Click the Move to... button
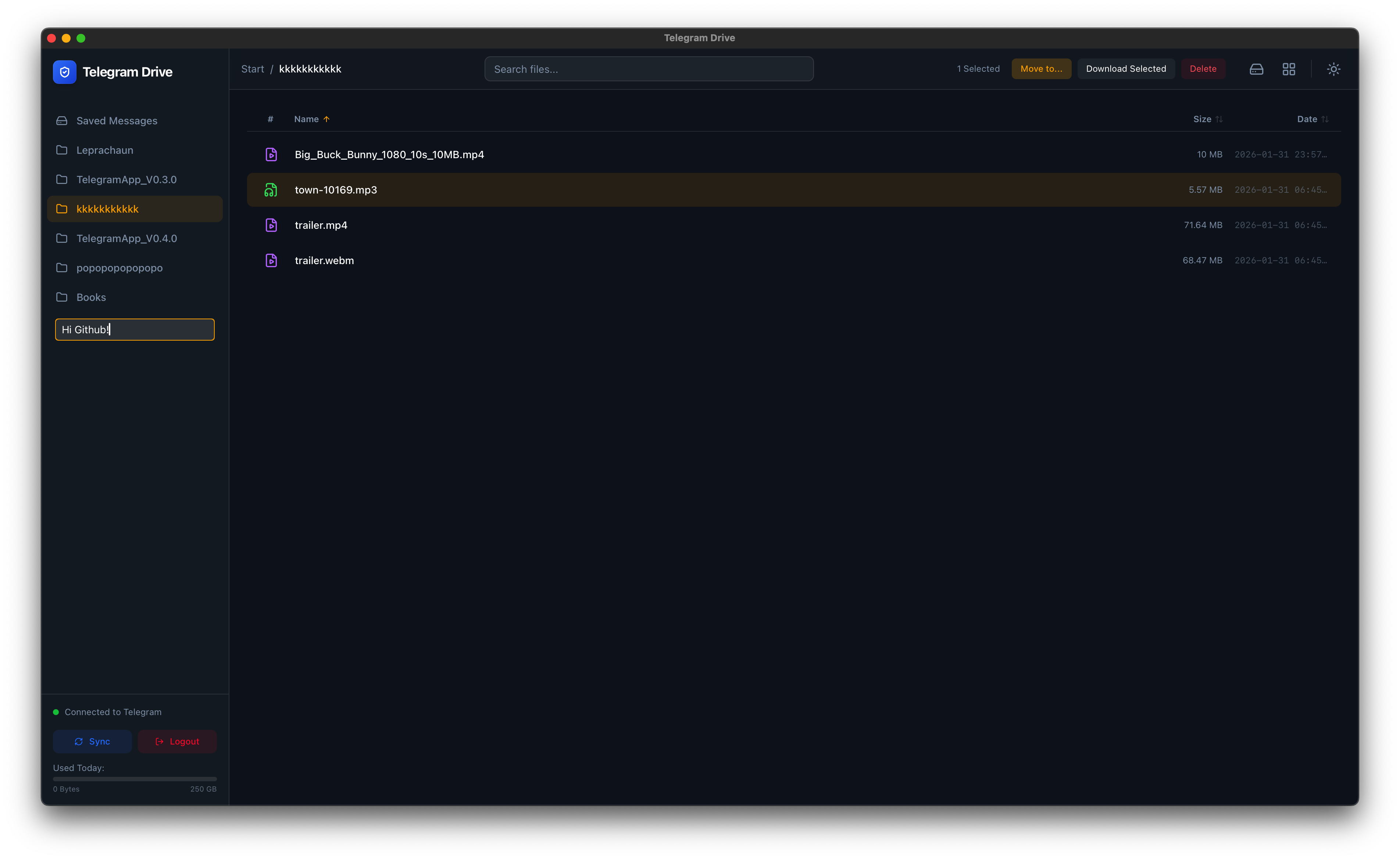The height and width of the screenshot is (860, 1400). pos(1041,69)
